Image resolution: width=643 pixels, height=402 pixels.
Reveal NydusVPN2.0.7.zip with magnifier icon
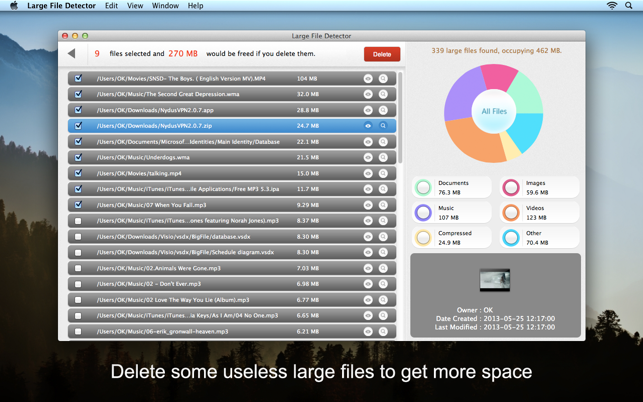[383, 126]
